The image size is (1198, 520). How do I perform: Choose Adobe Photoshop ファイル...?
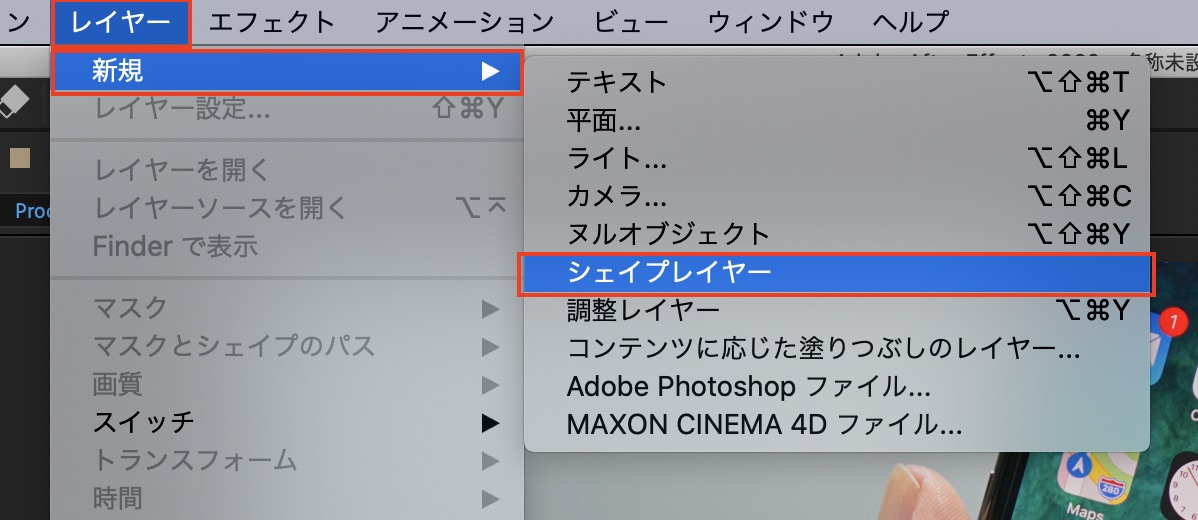click(837, 386)
